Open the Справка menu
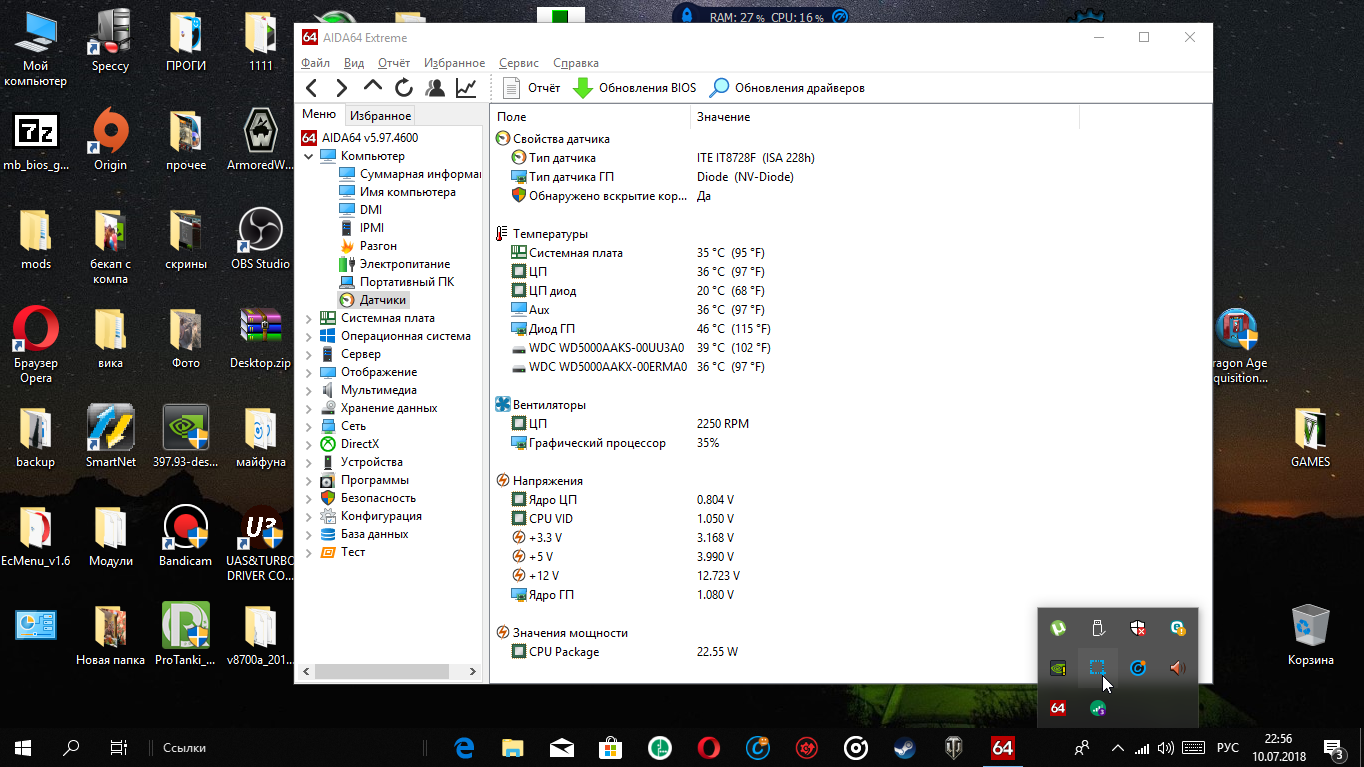Screen dimensions: 1364x767 point(576,63)
